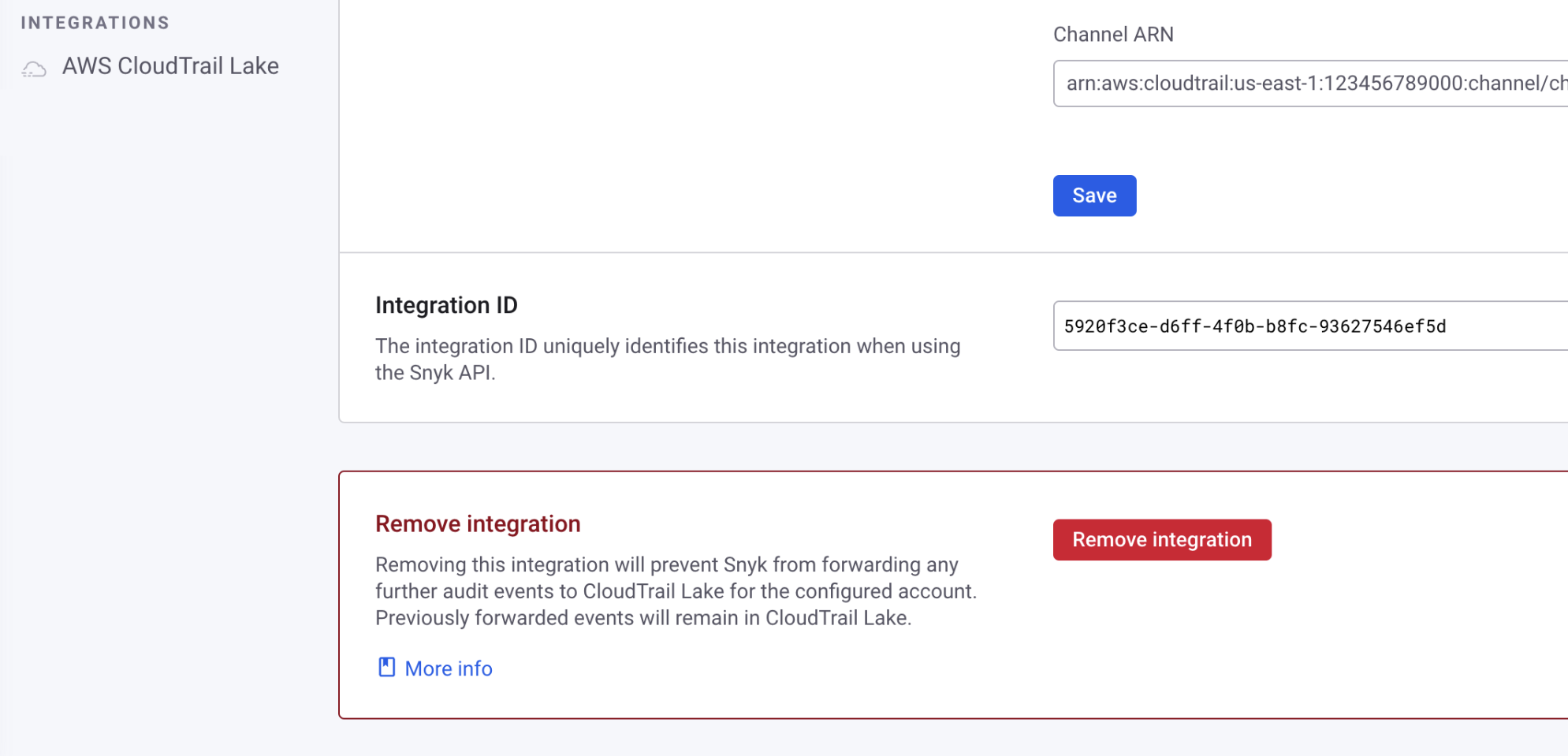Select the integration ID 5920f3ce value
The image size is (1568, 756).
pyautogui.click(x=1255, y=326)
